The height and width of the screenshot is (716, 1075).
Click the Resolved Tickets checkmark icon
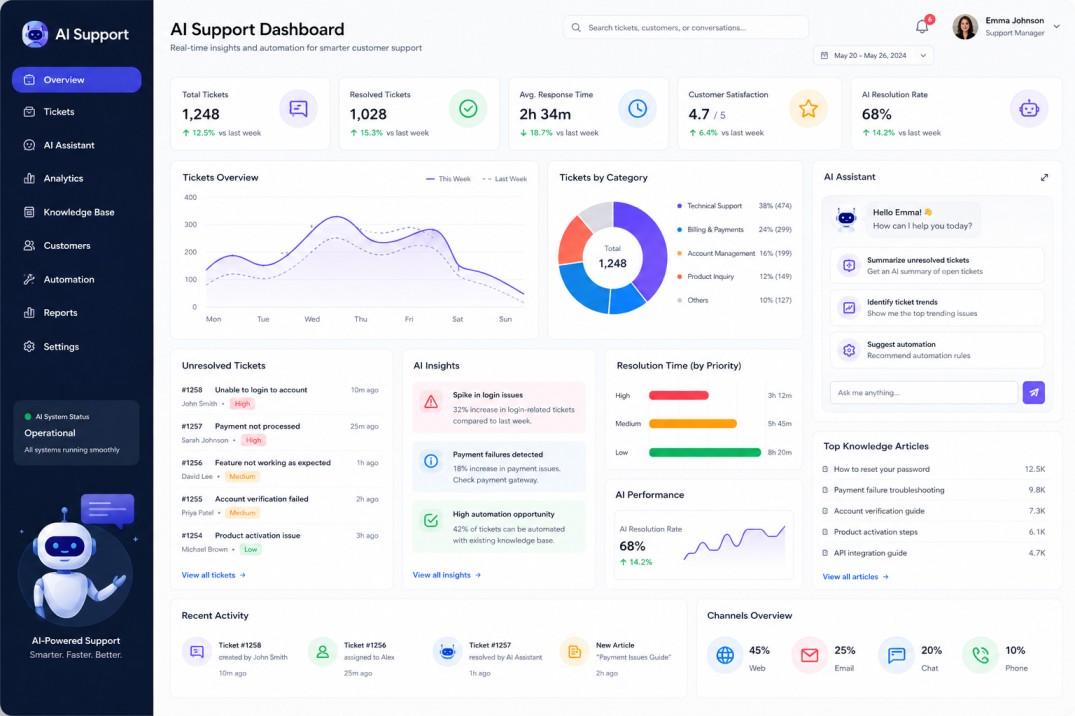pyautogui.click(x=468, y=108)
